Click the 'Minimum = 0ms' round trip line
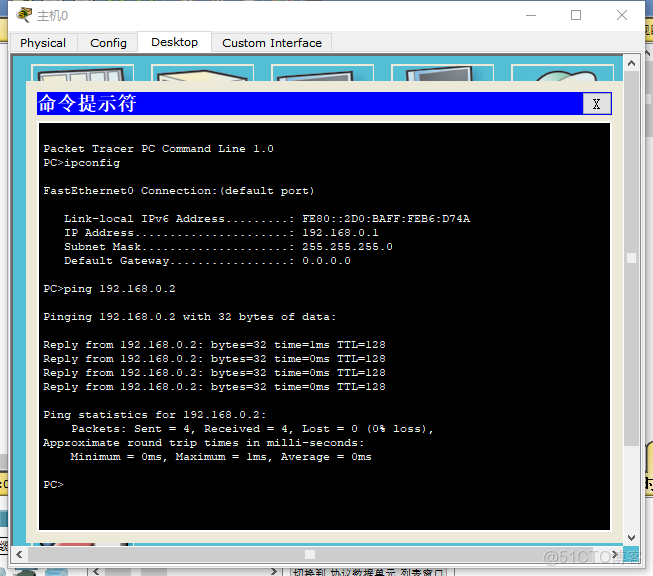 click(221, 456)
